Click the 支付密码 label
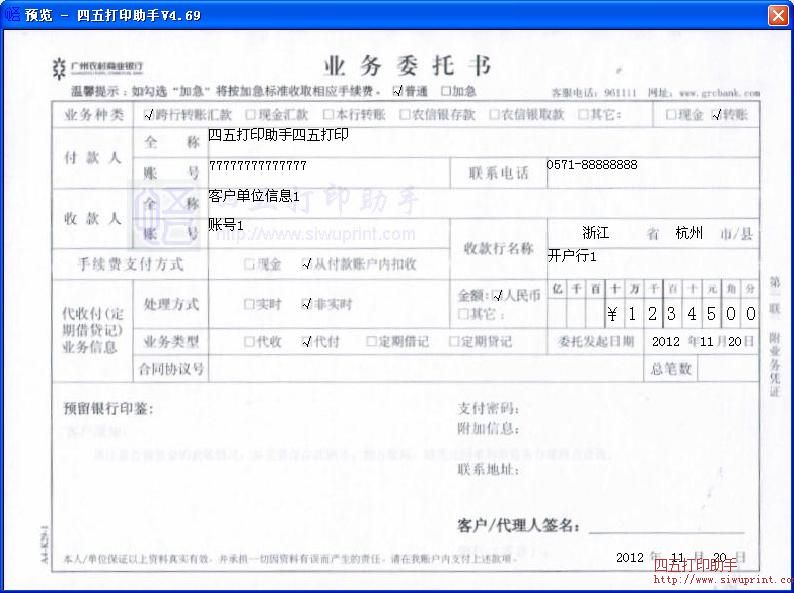 point(488,408)
